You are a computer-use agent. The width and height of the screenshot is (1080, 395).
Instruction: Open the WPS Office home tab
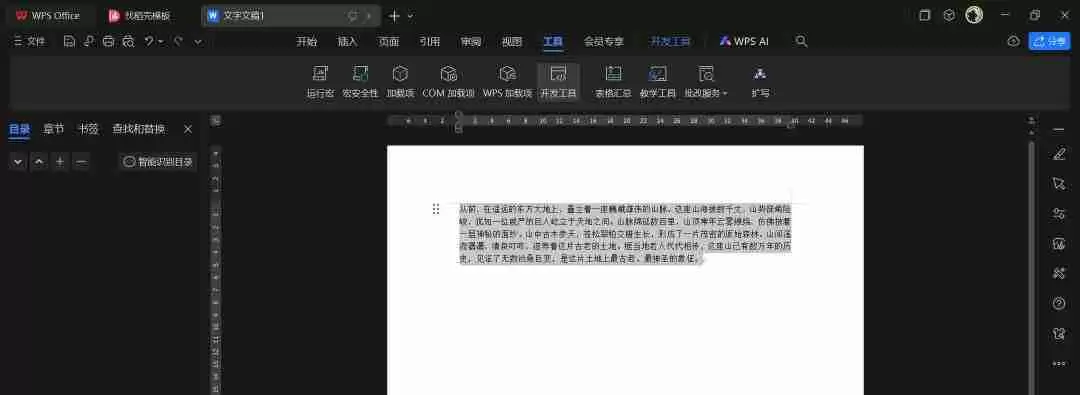[48, 15]
